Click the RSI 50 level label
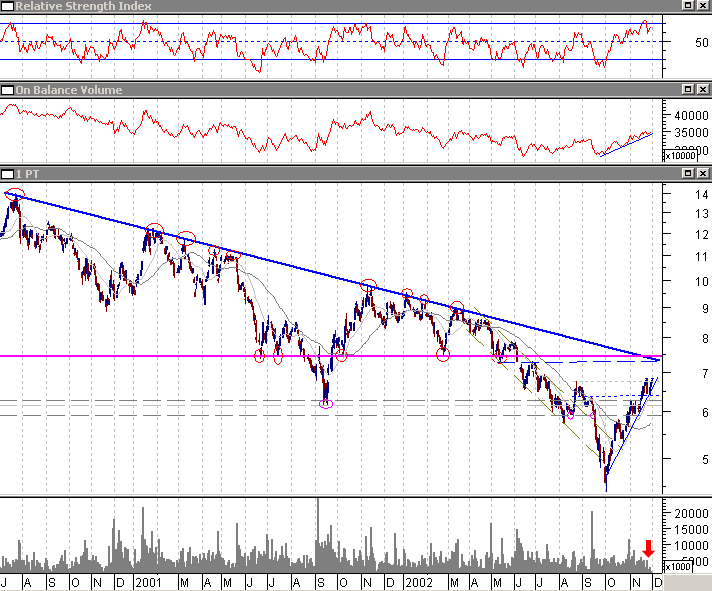 coord(702,43)
